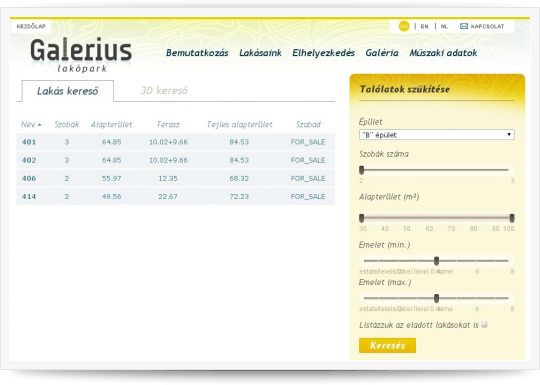Sort table by Alapterület column header
Viewport: 540px width, 385px height.
click(x=111, y=125)
